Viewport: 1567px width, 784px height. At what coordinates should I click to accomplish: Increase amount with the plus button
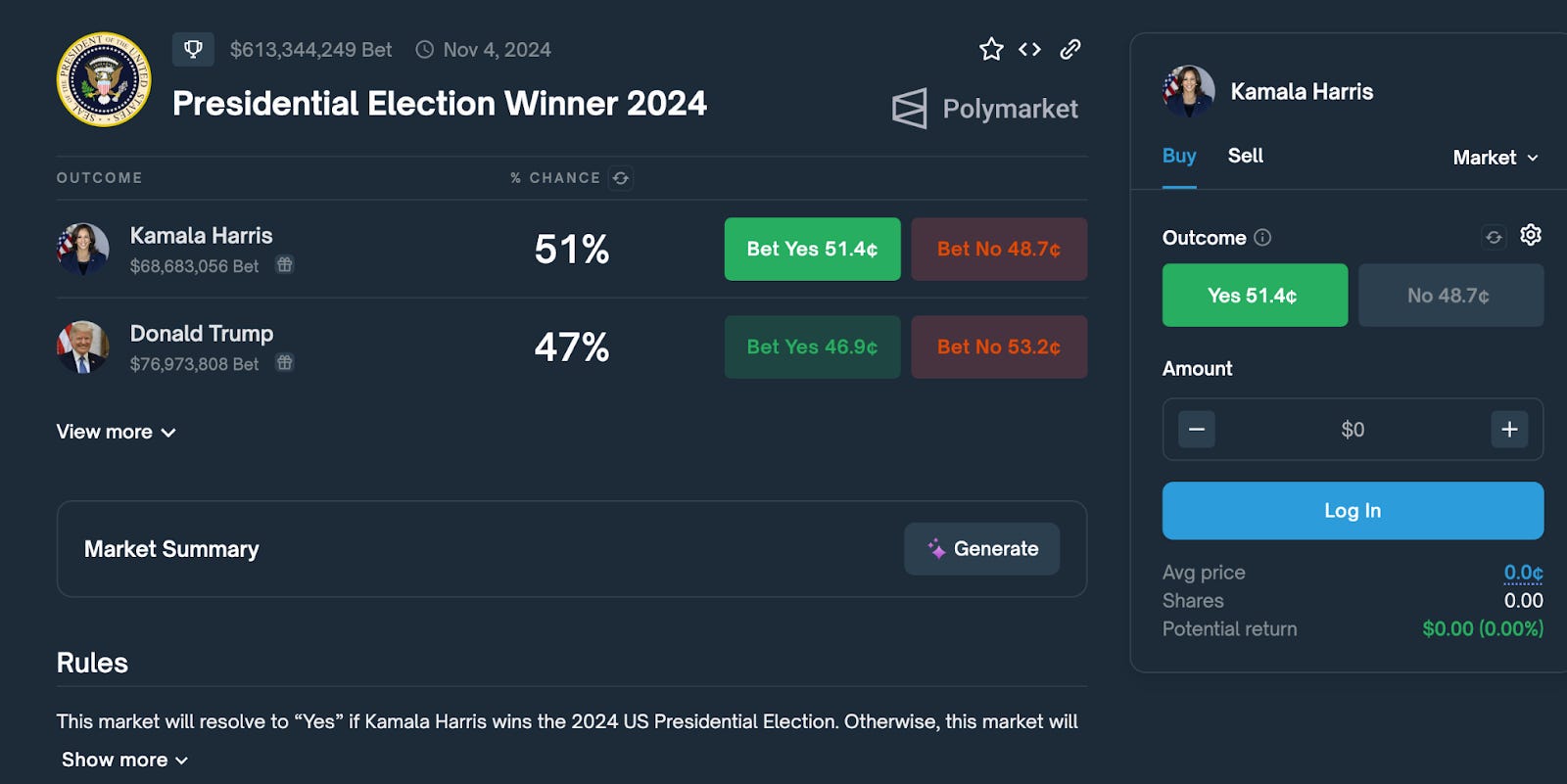click(1509, 429)
